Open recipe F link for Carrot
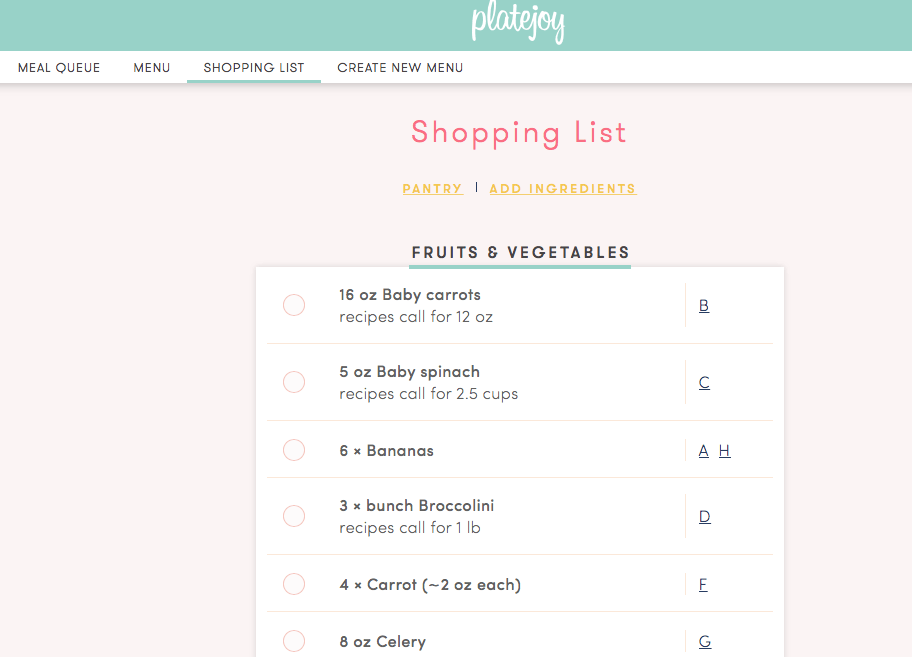Viewport: 912px width, 657px height. (x=703, y=584)
